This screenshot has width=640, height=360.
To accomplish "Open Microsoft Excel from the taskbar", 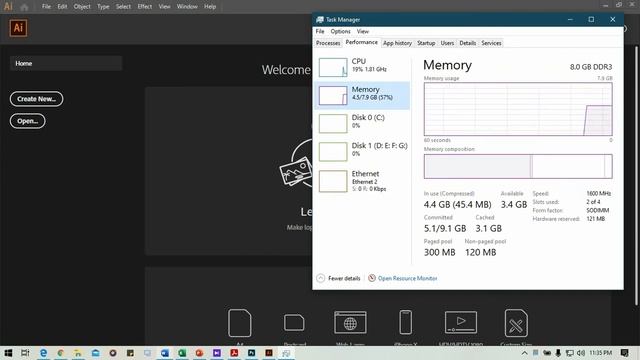I will point(182,353).
